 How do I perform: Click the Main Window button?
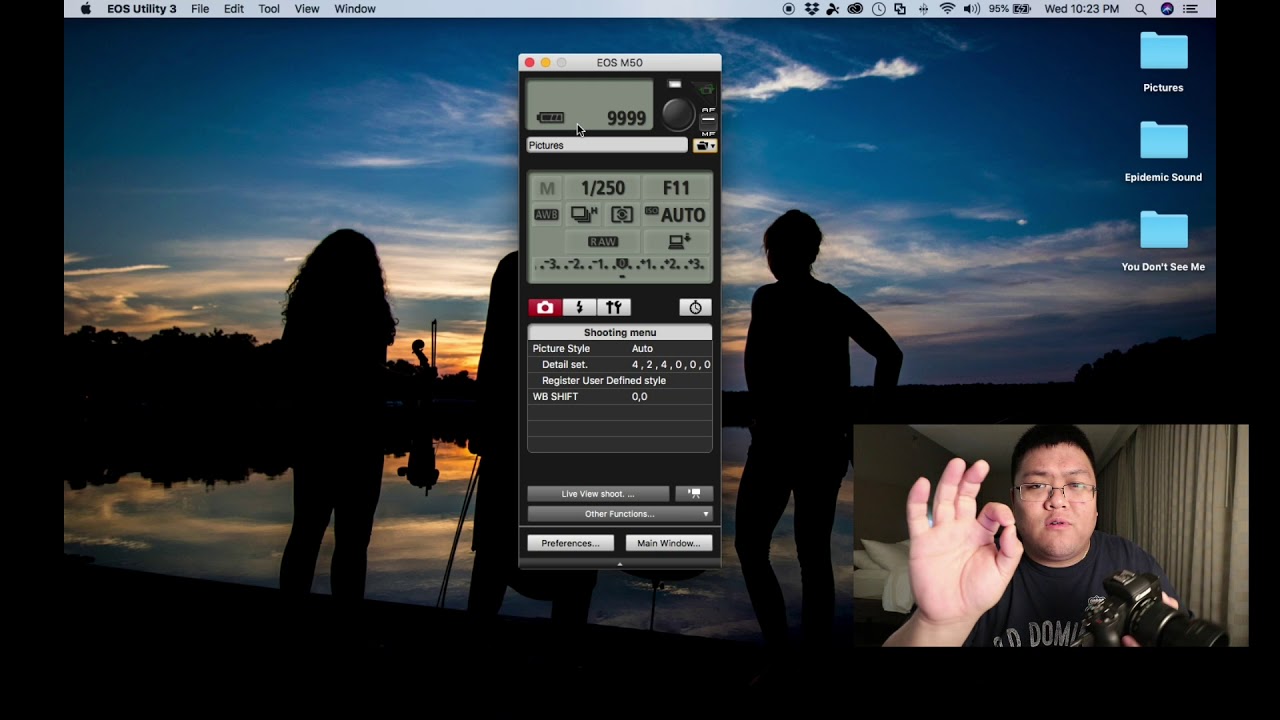669,543
